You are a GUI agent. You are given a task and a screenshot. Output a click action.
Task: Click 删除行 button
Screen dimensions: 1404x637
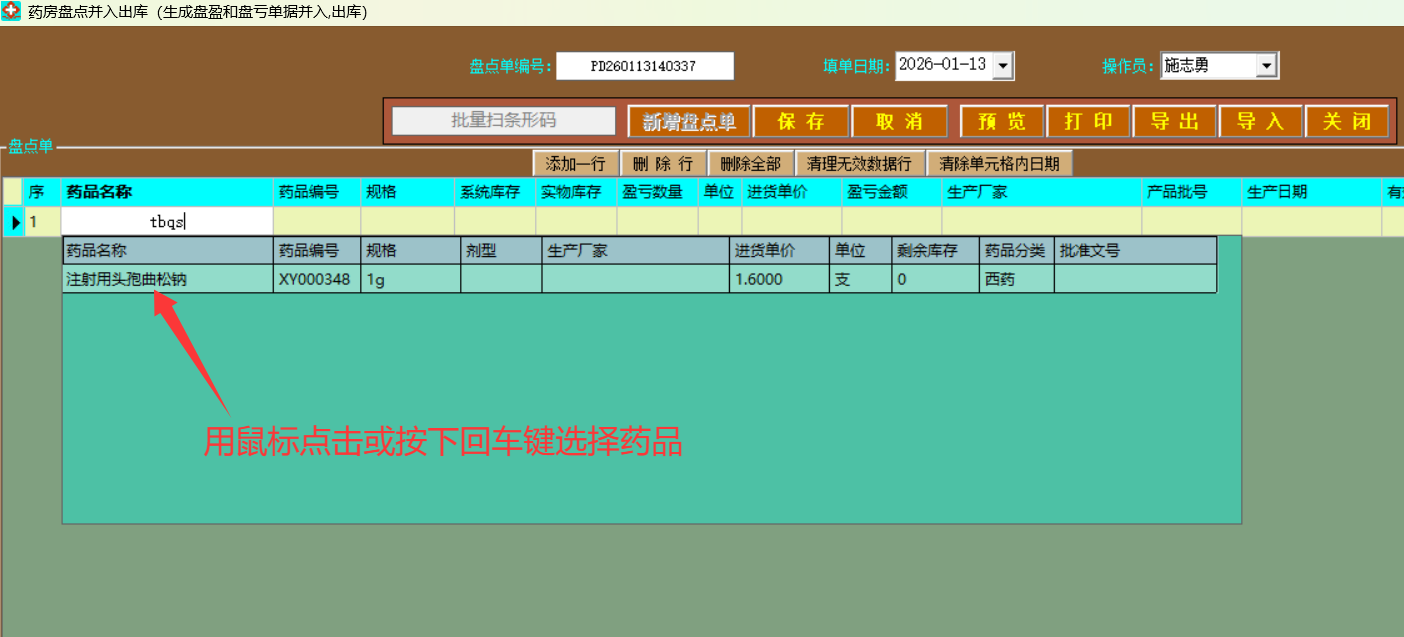point(663,164)
